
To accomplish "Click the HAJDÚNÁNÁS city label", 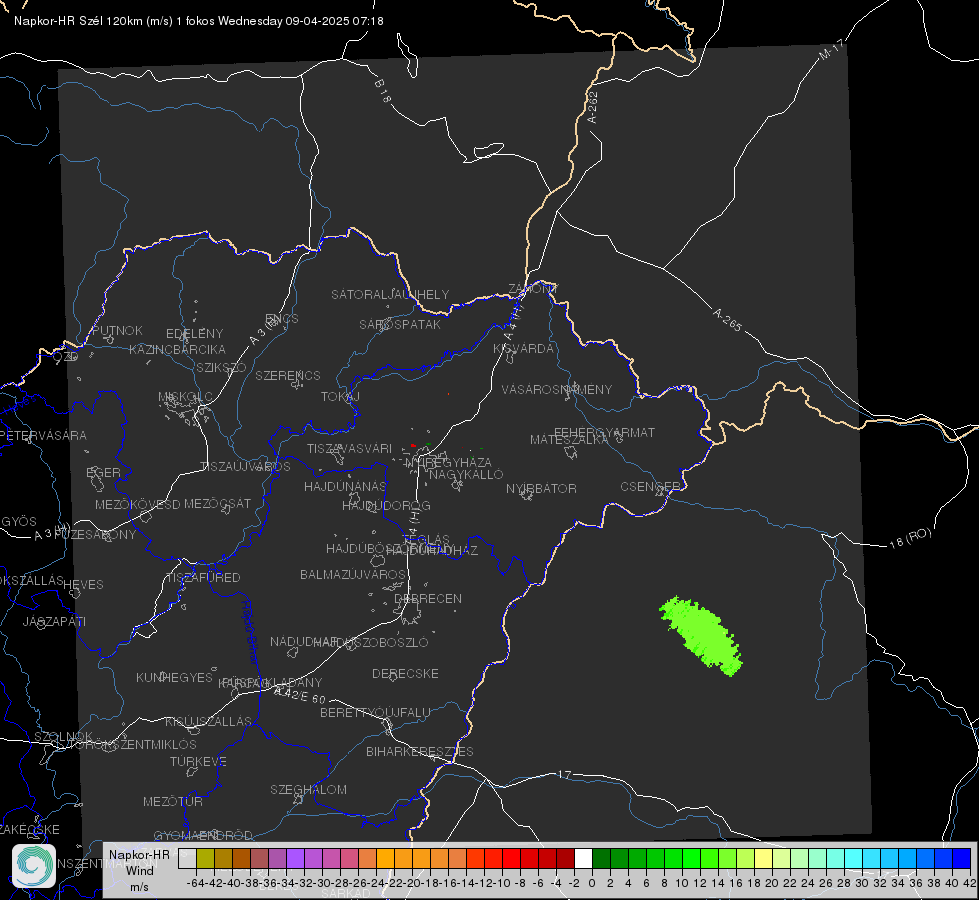I will tap(345, 486).
